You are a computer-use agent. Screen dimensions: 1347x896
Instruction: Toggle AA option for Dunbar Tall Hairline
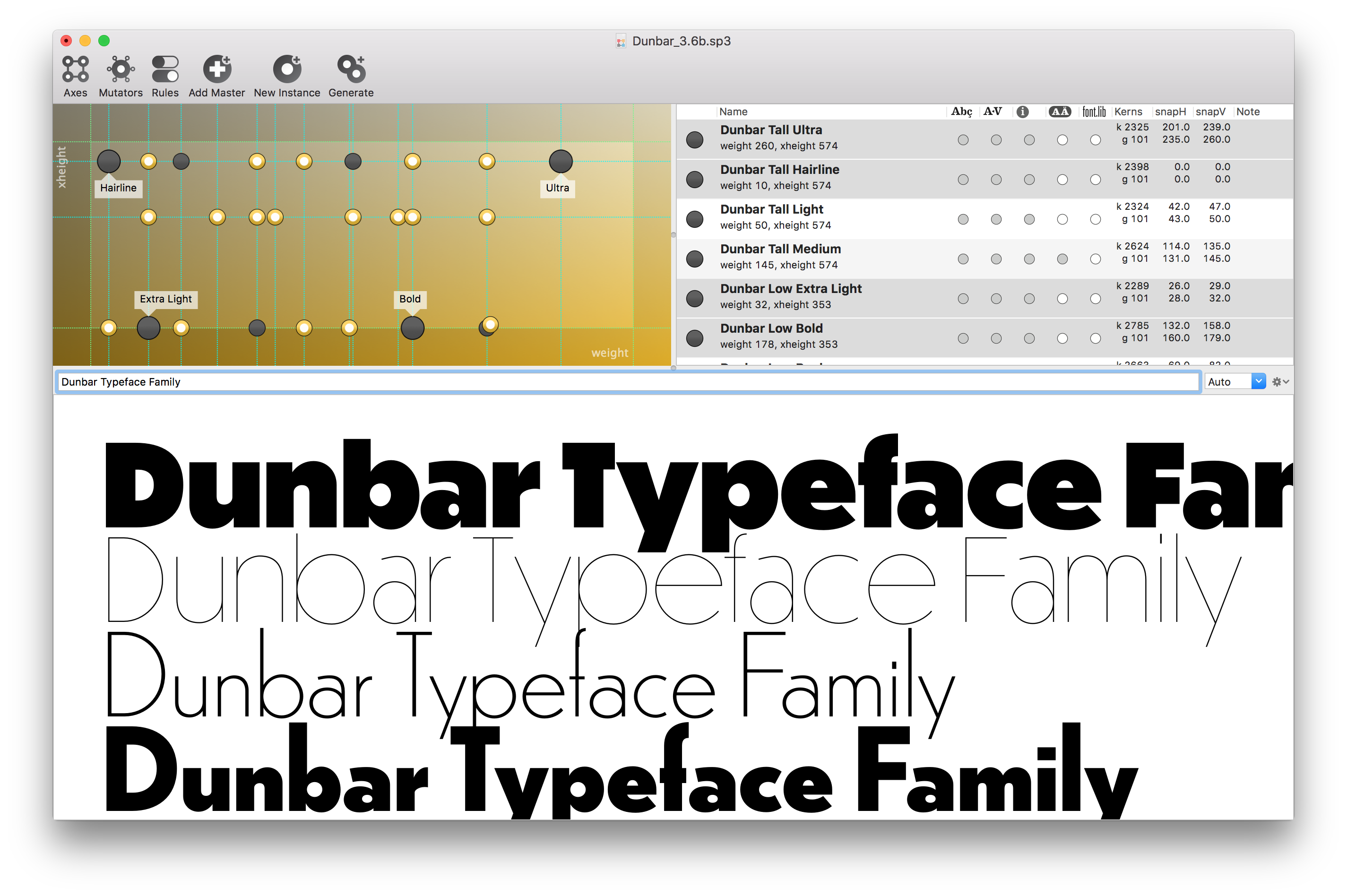[x=1062, y=180]
